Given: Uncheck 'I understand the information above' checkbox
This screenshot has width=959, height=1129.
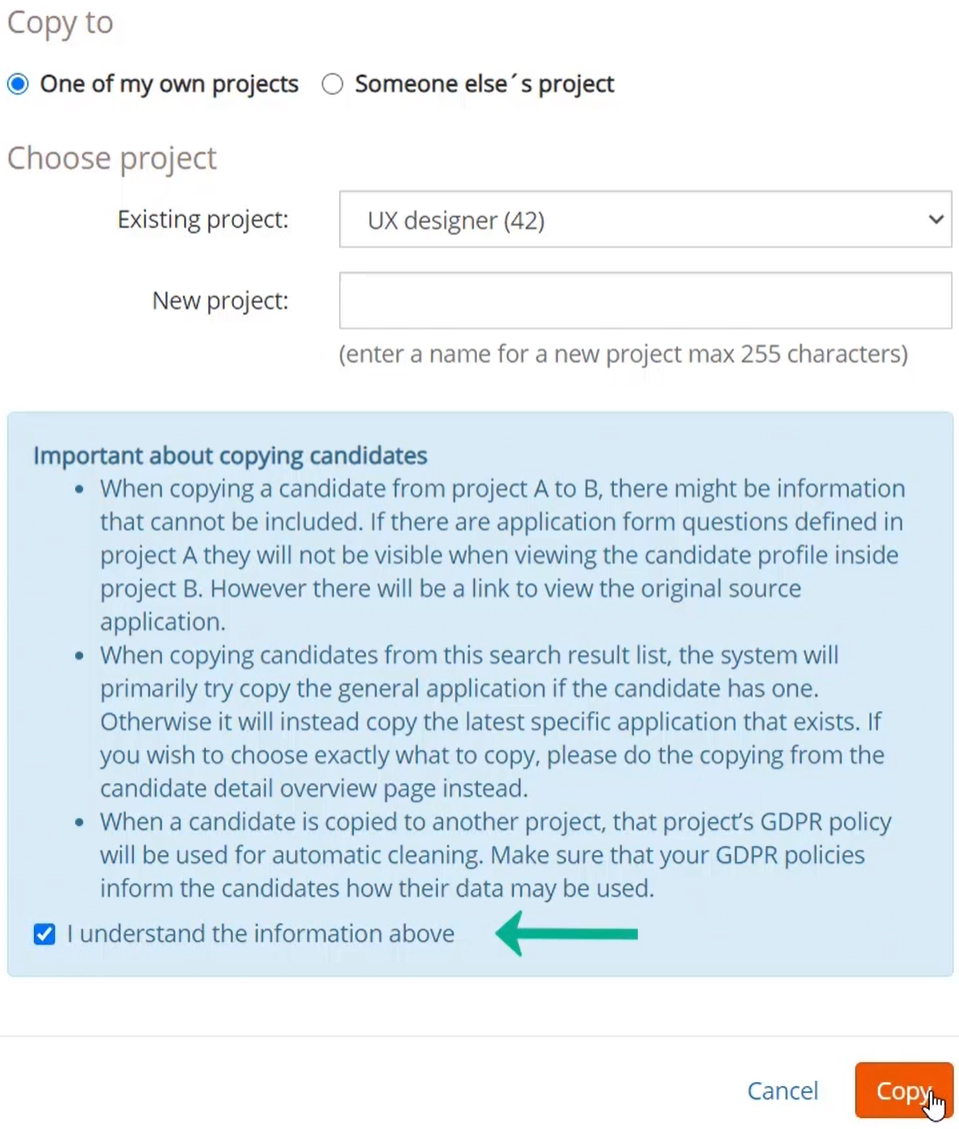Looking at the screenshot, I should pyautogui.click(x=44, y=935).
